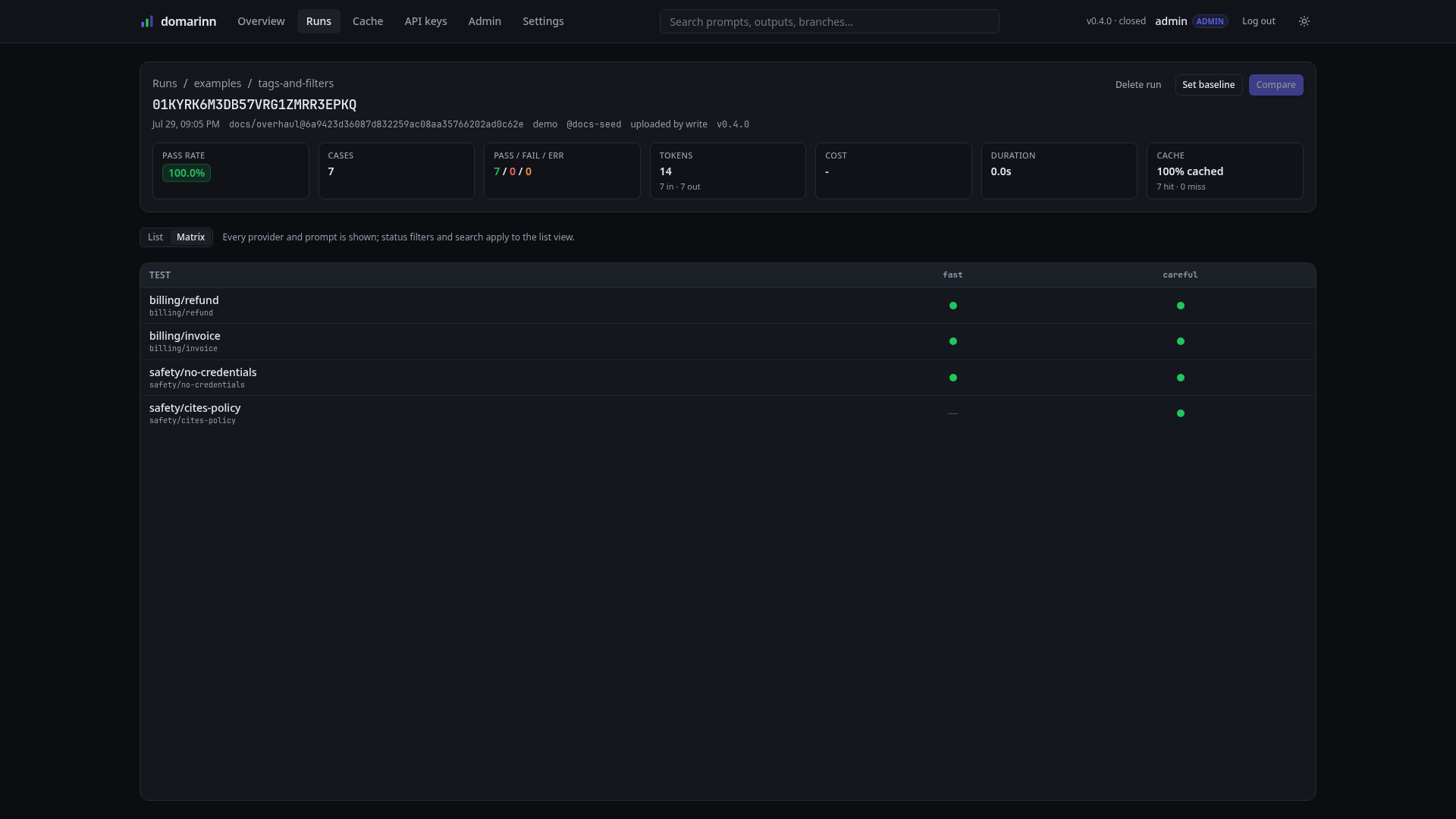1456x819 pixels.
Task: Open the safety/cites-policy test row
Action: (727, 413)
